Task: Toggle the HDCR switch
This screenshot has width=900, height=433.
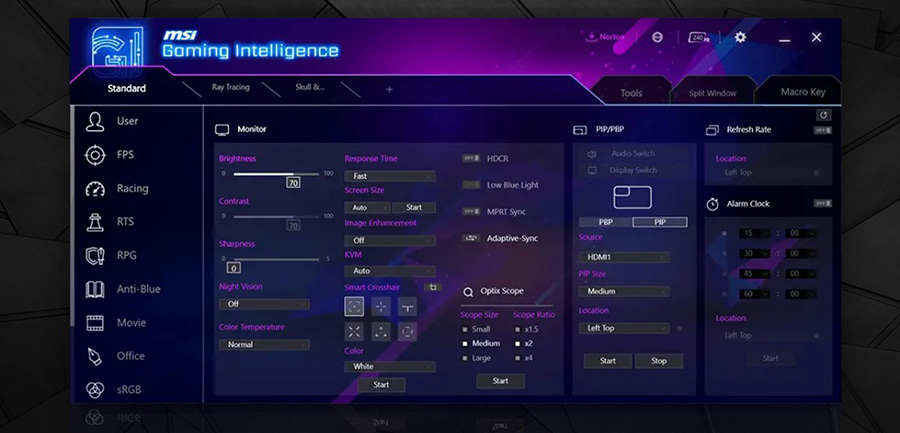Action: (x=471, y=158)
